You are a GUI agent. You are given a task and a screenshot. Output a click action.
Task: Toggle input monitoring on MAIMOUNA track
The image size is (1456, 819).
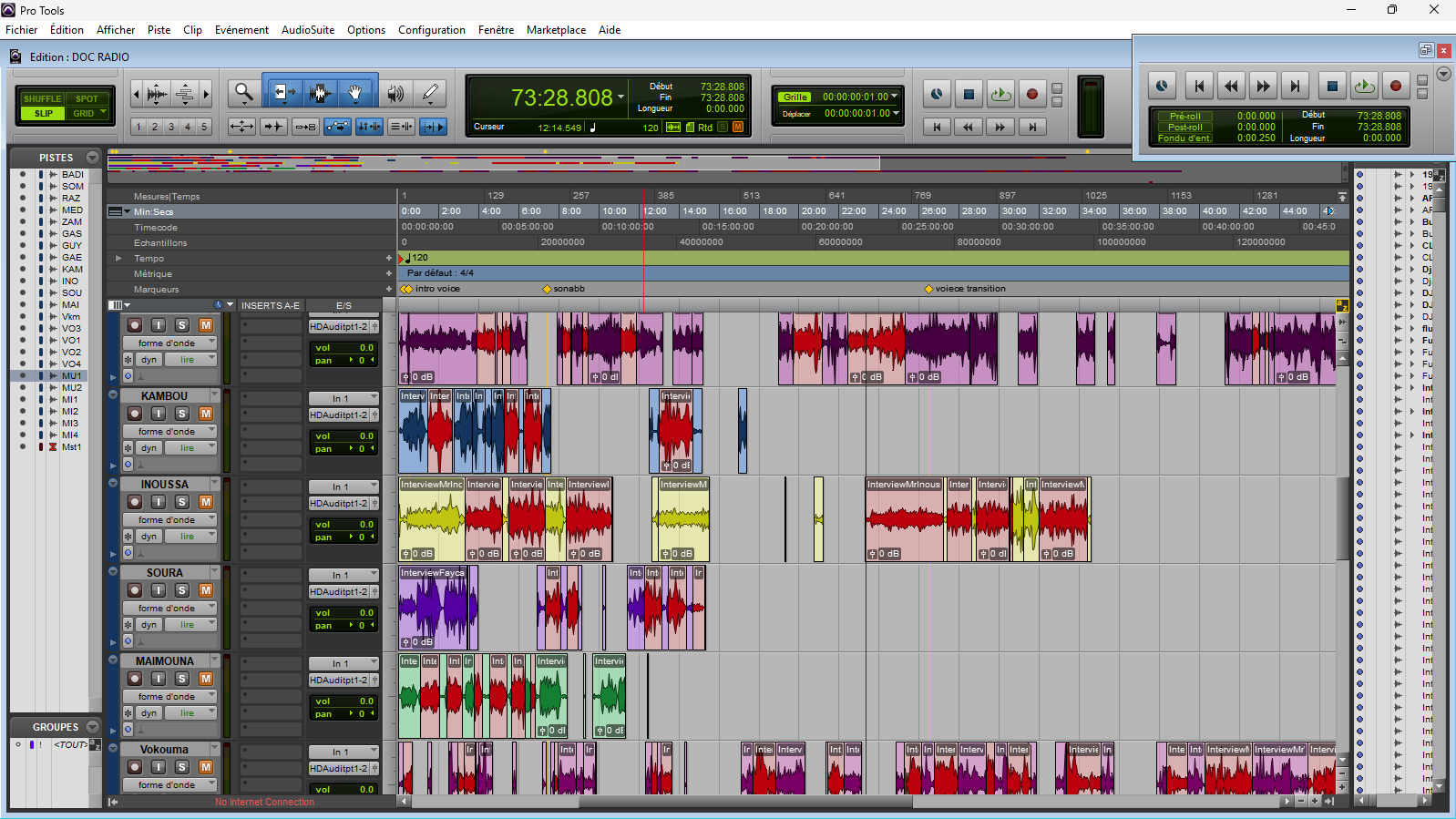click(x=159, y=679)
